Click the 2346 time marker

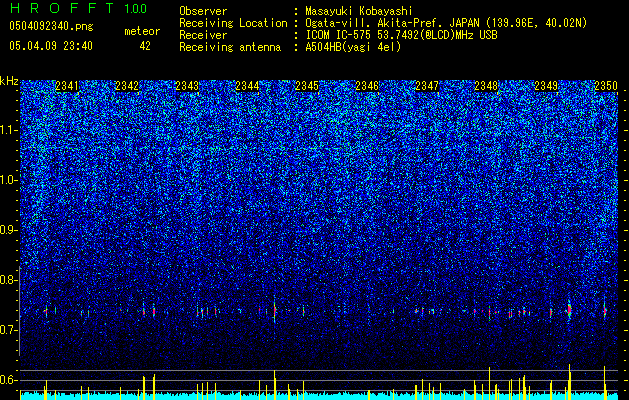click(x=367, y=86)
